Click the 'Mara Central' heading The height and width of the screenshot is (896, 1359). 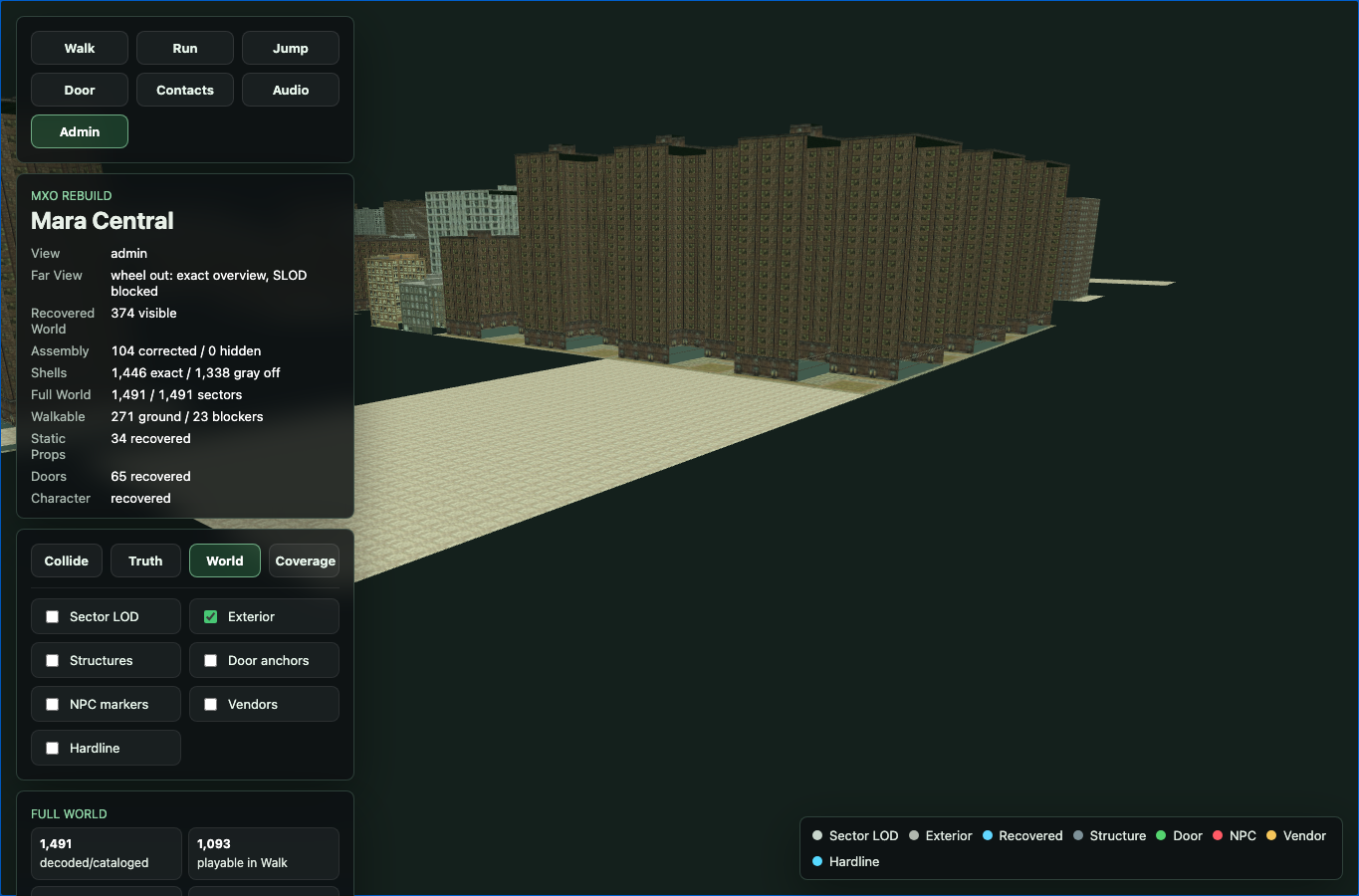[103, 221]
